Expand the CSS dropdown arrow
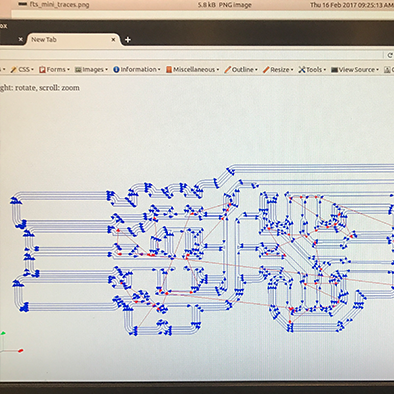This screenshot has height=394, width=394. point(32,70)
